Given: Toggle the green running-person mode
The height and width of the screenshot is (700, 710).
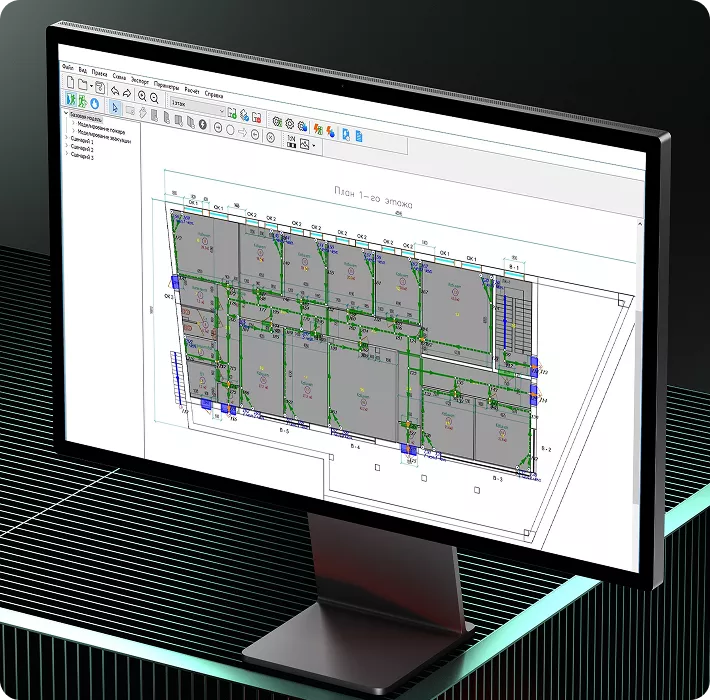Looking at the screenshot, I should [82, 101].
